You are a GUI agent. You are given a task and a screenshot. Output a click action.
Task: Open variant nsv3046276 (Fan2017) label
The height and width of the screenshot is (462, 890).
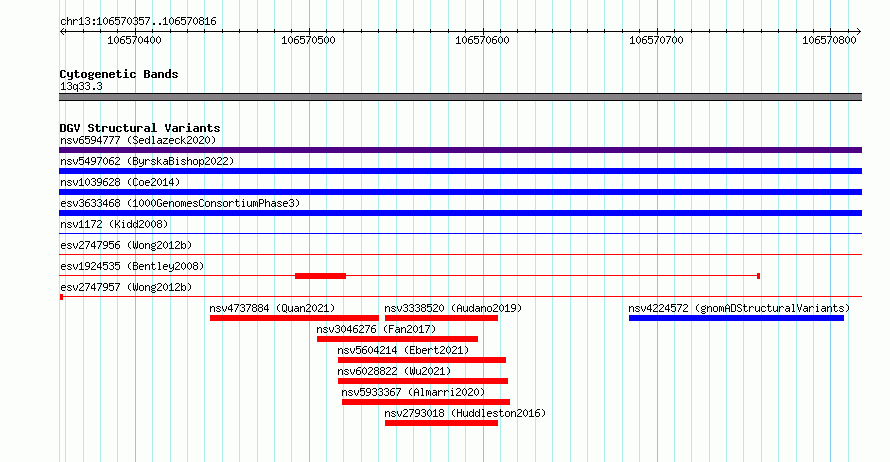point(376,329)
